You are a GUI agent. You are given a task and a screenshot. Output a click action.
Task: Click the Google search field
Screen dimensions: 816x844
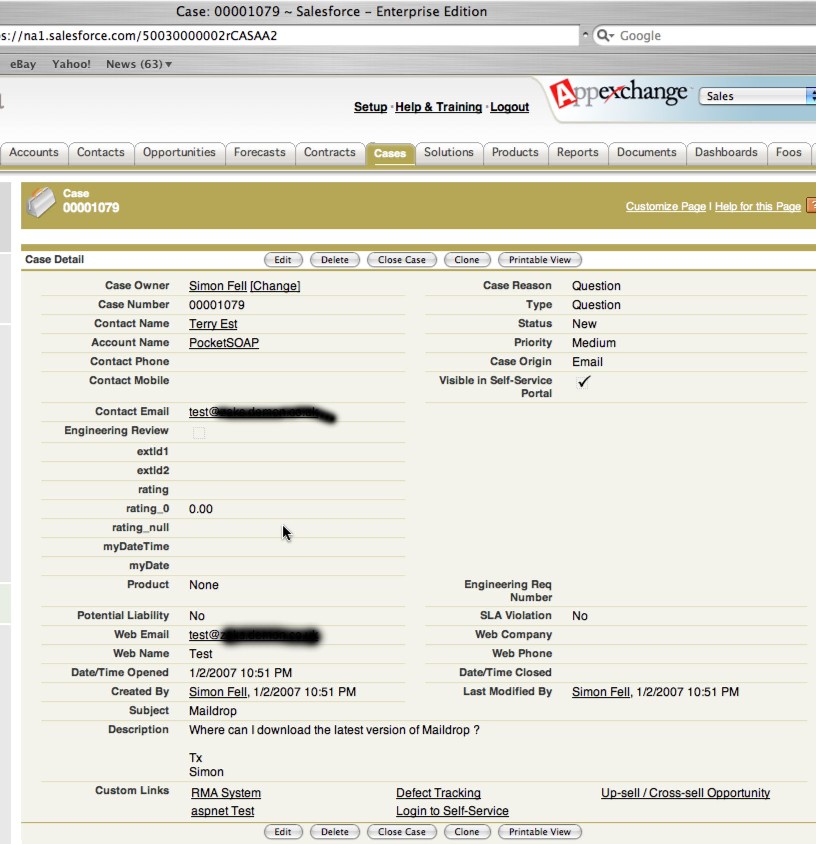pyautogui.click(x=705, y=36)
